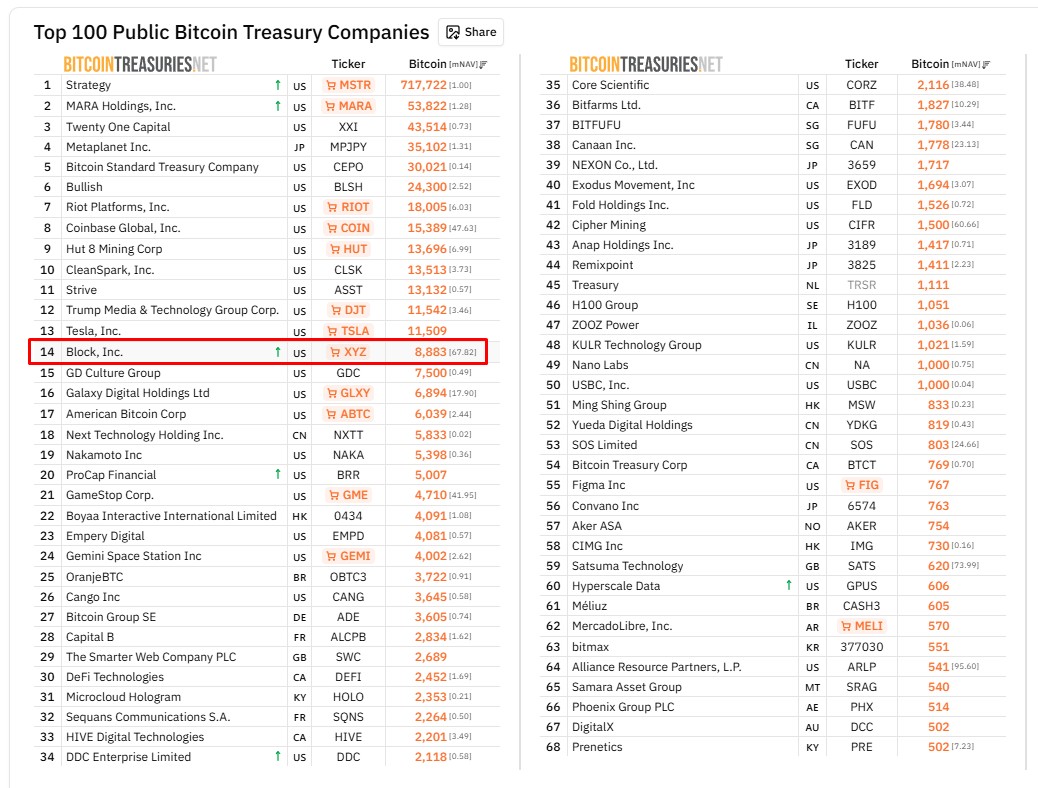Click the MARA ticker cart icon
Viewport: 1038px width, 788px height.
(x=331, y=106)
